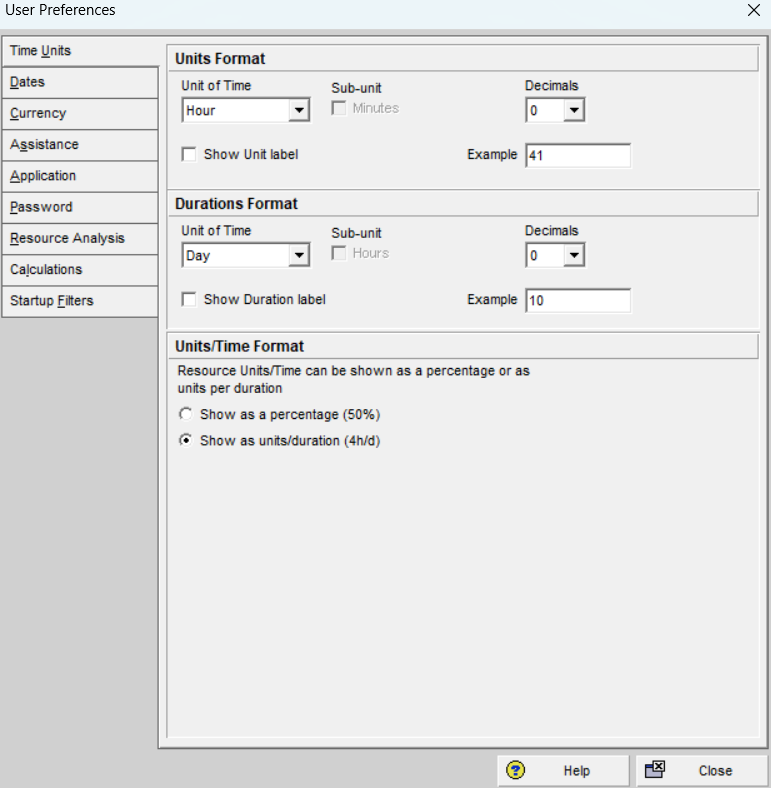
Task: Open the Currency tab
Action: tap(80, 114)
